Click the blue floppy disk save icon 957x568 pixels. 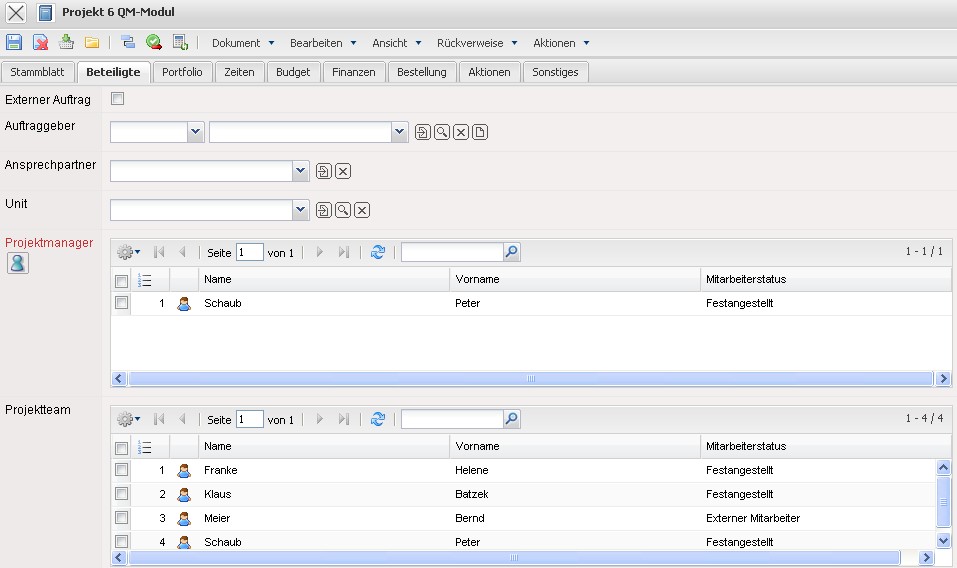[x=14, y=42]
